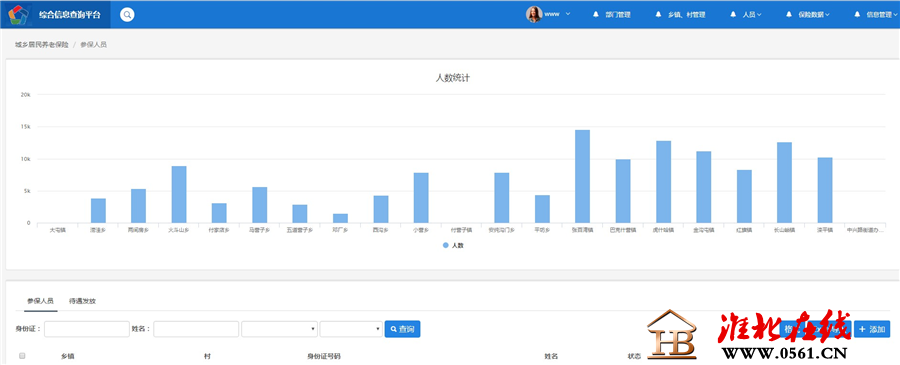
Task: Click bell icon beside 人员
Action: click(733, 14)
